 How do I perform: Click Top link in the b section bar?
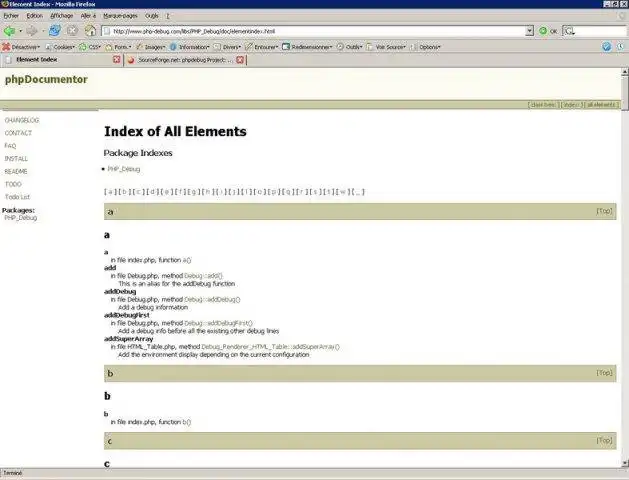pos(604,373)
